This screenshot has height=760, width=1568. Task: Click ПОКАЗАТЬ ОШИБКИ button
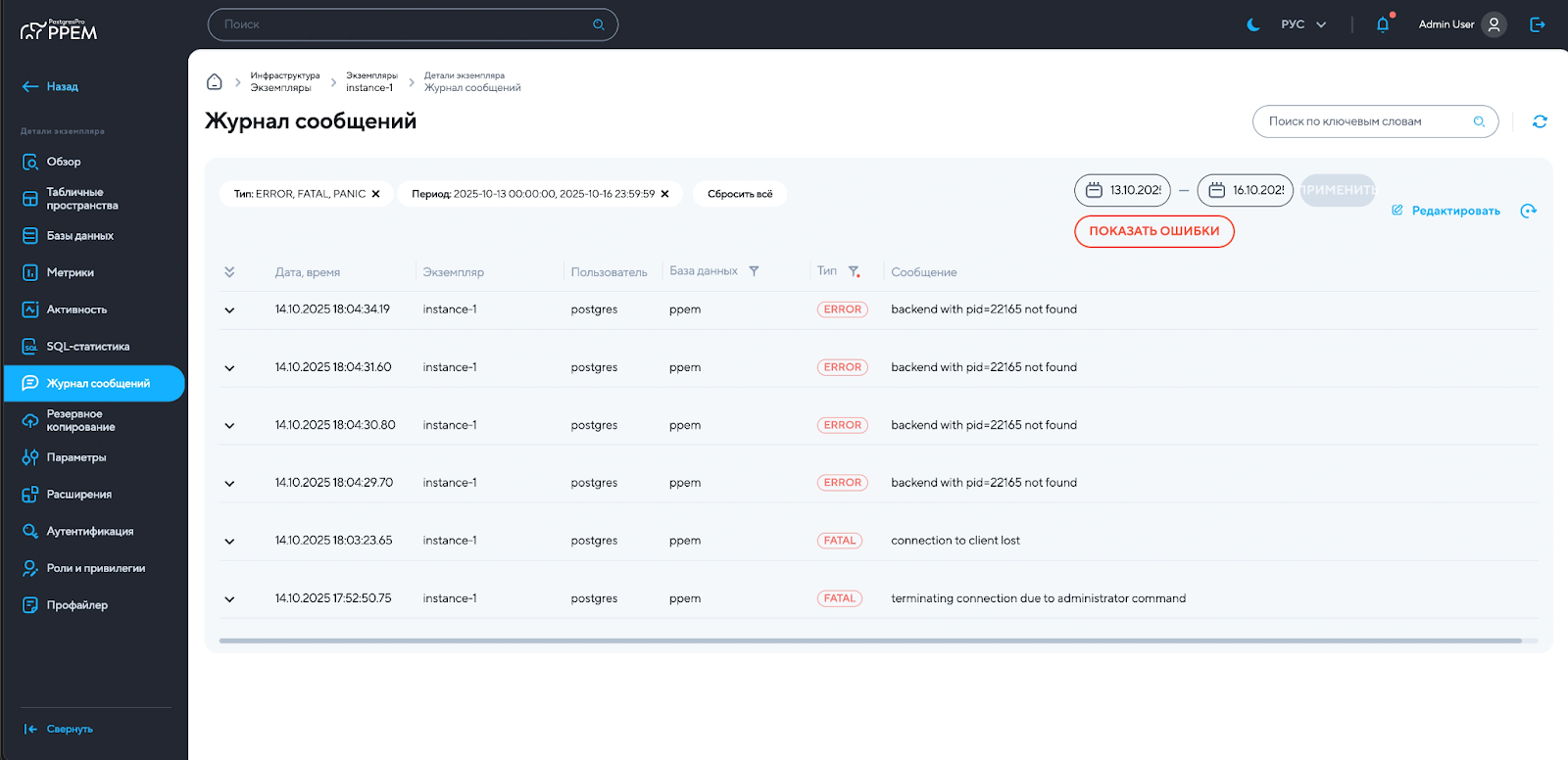1154,231
